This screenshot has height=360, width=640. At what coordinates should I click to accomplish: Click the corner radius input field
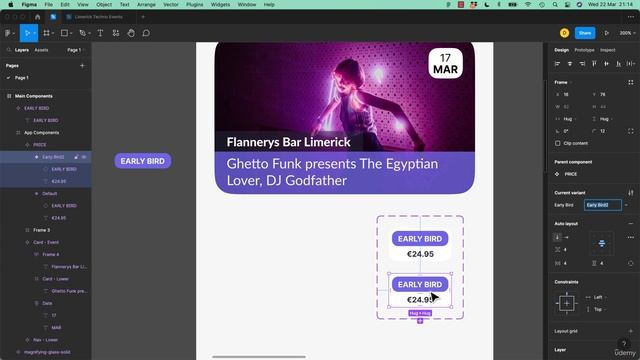click(607, 131)
